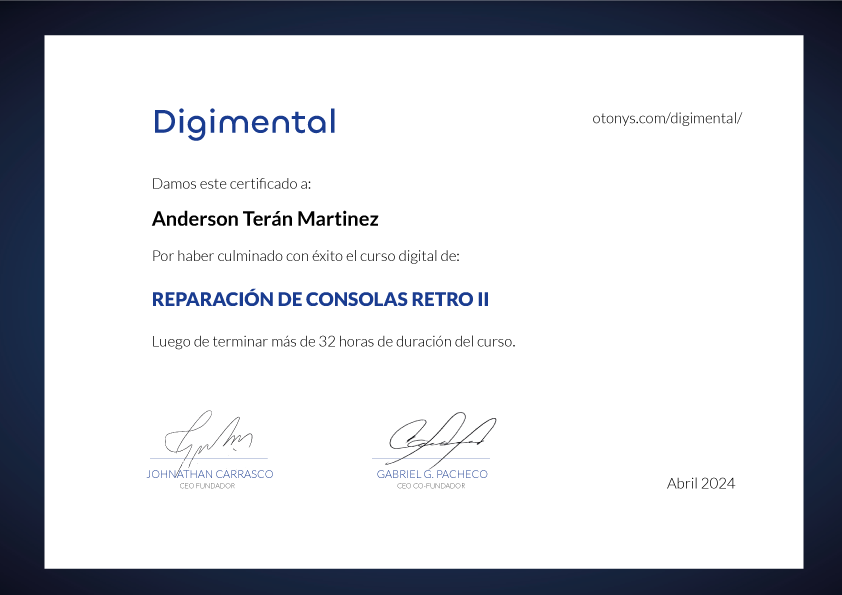Select the course title REPARACIÓN DE CONSOLAS RETRO II

coord(320,299)
